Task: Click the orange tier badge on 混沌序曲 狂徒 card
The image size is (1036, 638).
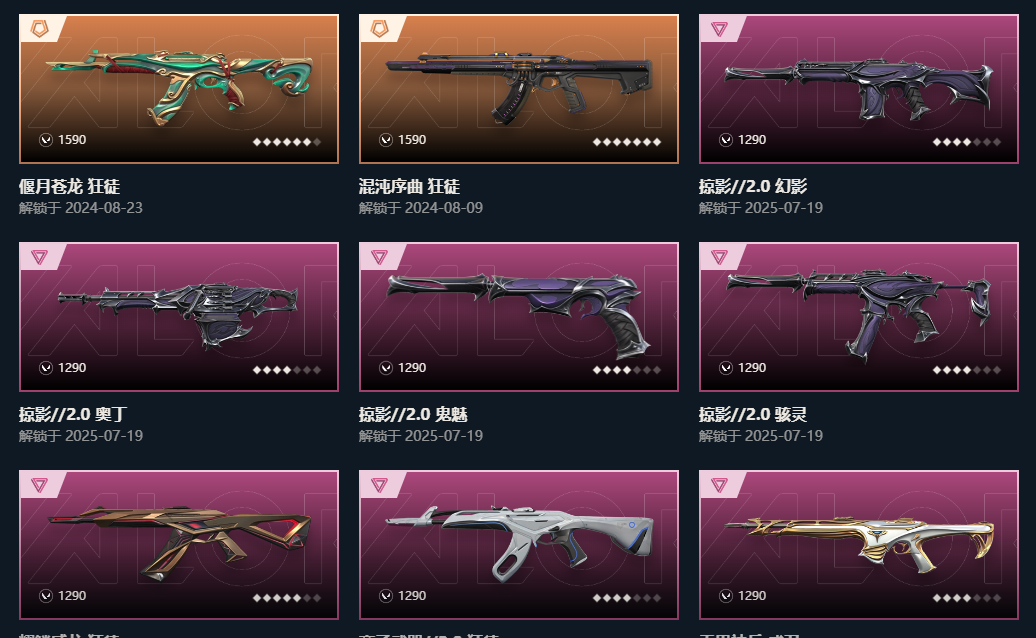Action: point(379,28)
